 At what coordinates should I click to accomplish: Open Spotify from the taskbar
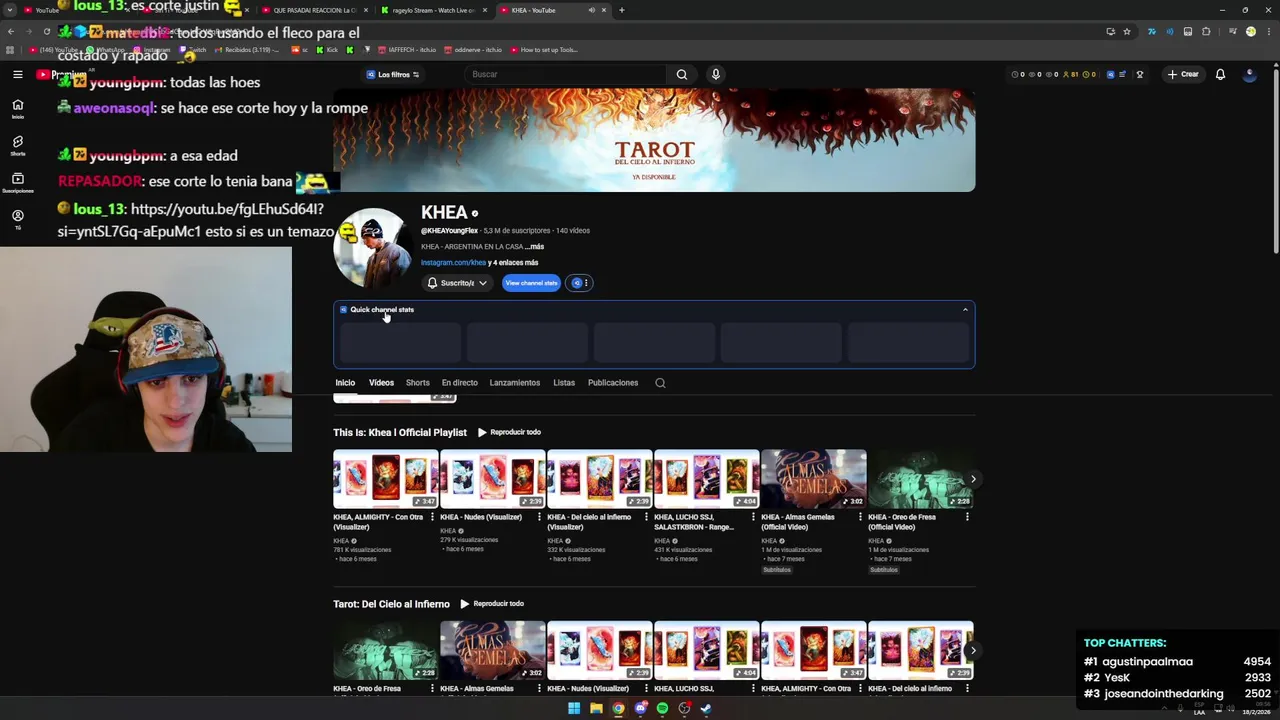tap(662, 708)
